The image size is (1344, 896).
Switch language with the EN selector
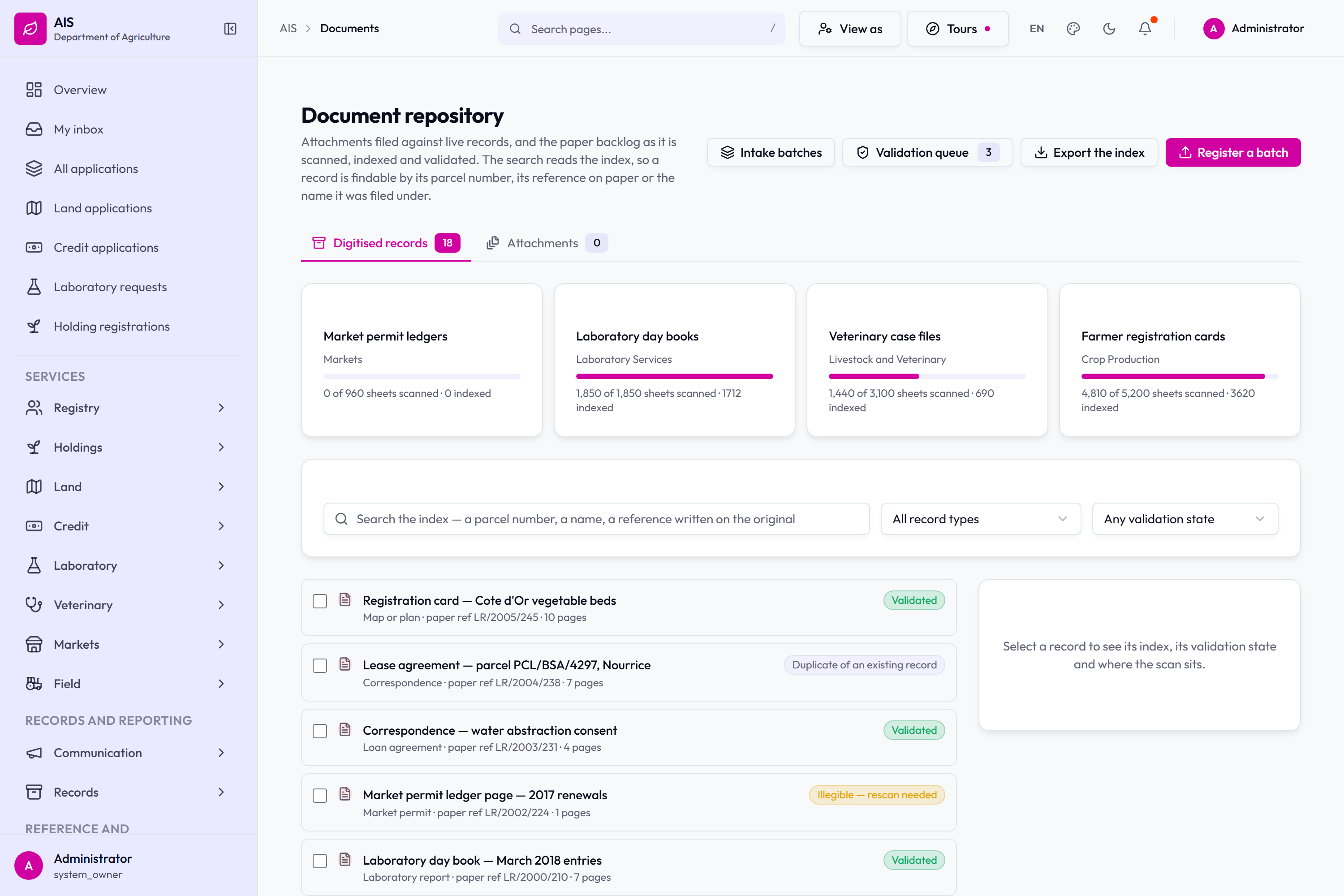(1037, 29)
